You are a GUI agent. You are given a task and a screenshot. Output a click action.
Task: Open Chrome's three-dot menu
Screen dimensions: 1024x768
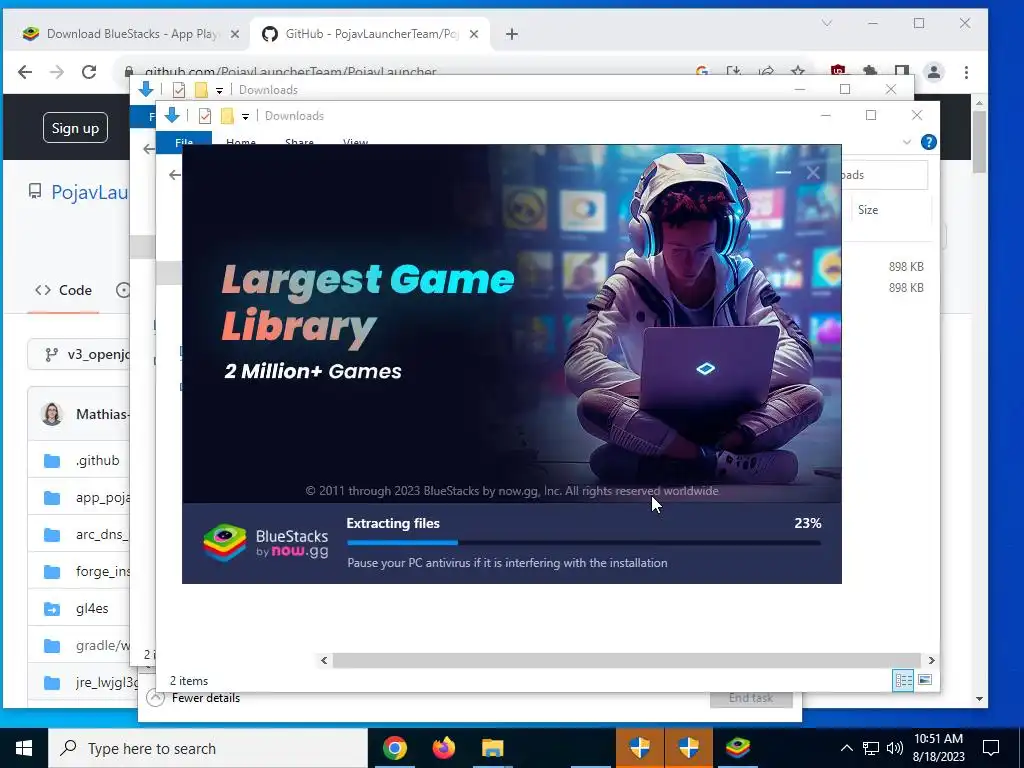967,72
